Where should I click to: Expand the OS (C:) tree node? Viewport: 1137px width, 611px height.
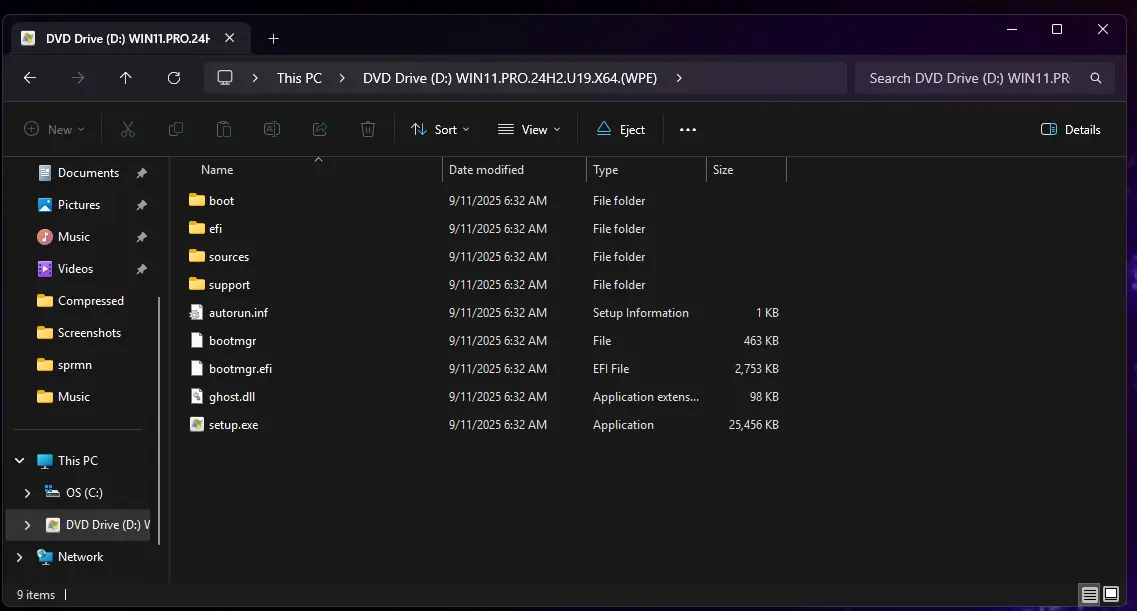tap(28, 493)
